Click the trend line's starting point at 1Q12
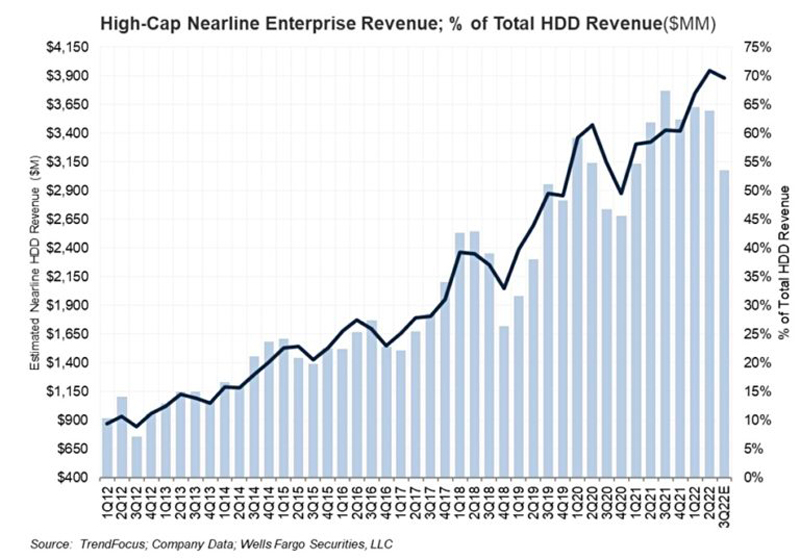Viewport: 800px width, 559px height. click(x=108, y=423)
